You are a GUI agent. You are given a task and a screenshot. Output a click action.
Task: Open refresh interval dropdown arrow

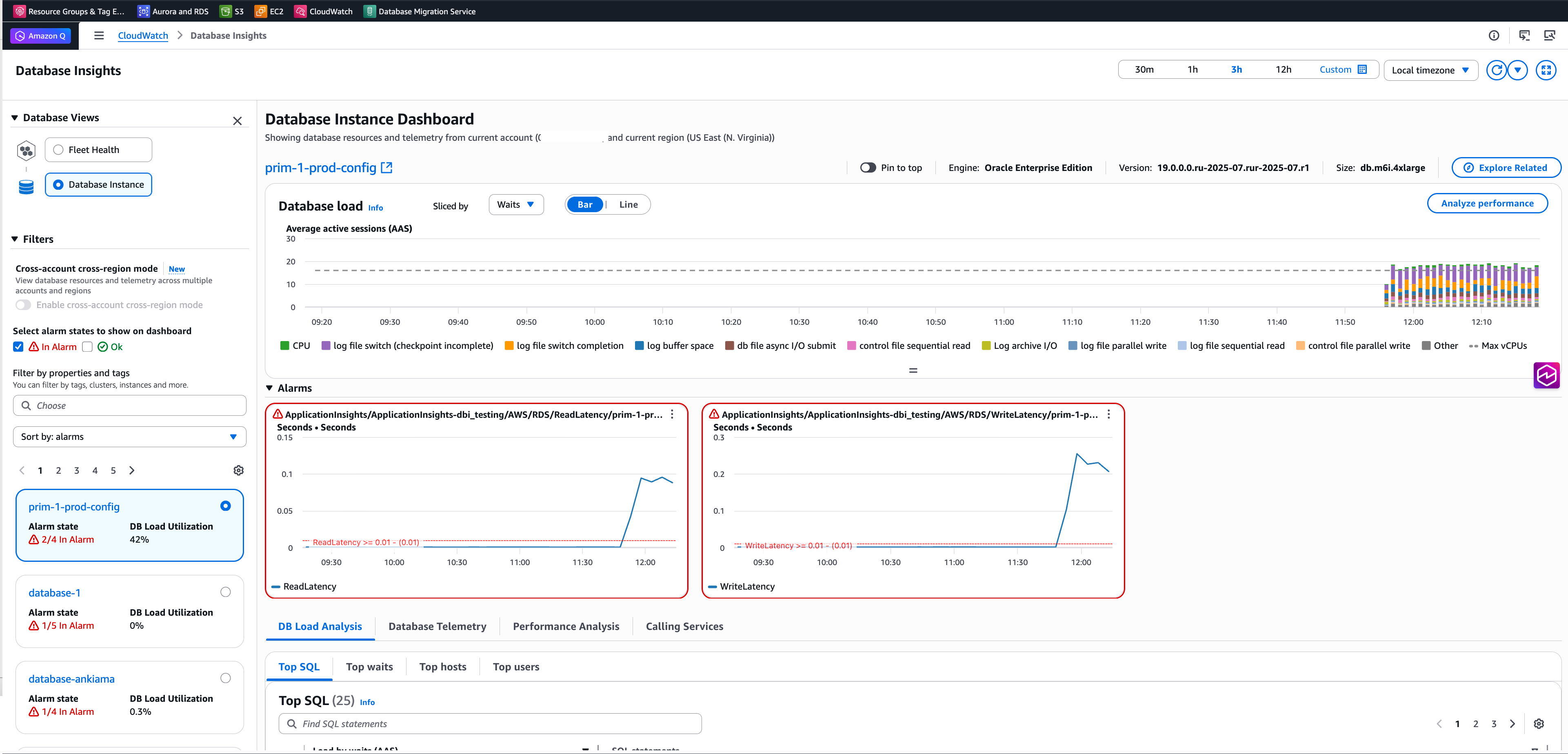coord(1517,70)
